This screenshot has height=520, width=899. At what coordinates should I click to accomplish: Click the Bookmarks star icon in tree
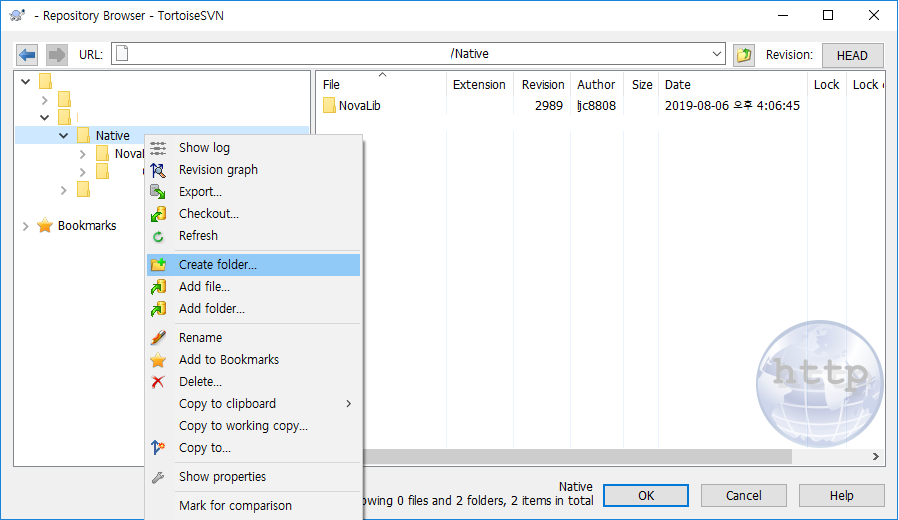(x=45, y=225)
